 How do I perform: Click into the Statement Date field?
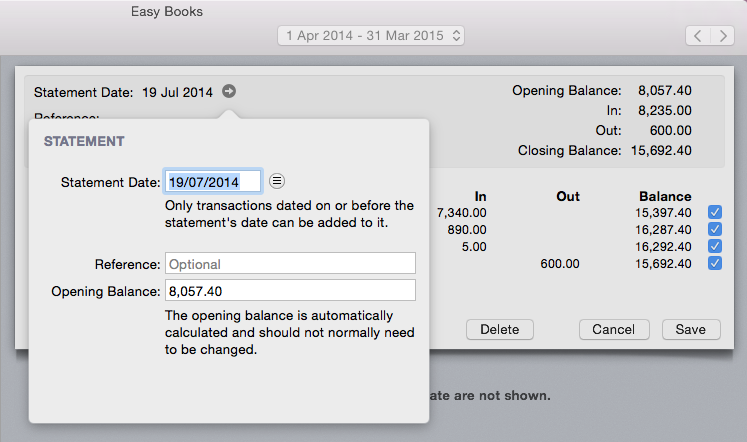point(213,181)
